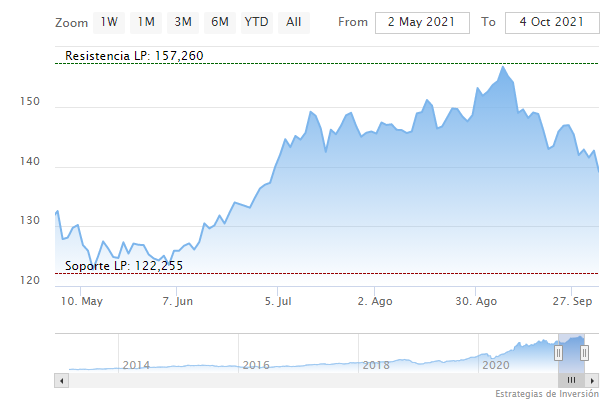The image size is (609, 406).
Task: Select the YTD zoom option
Action: pyautogui.click(x=256, y=22)
